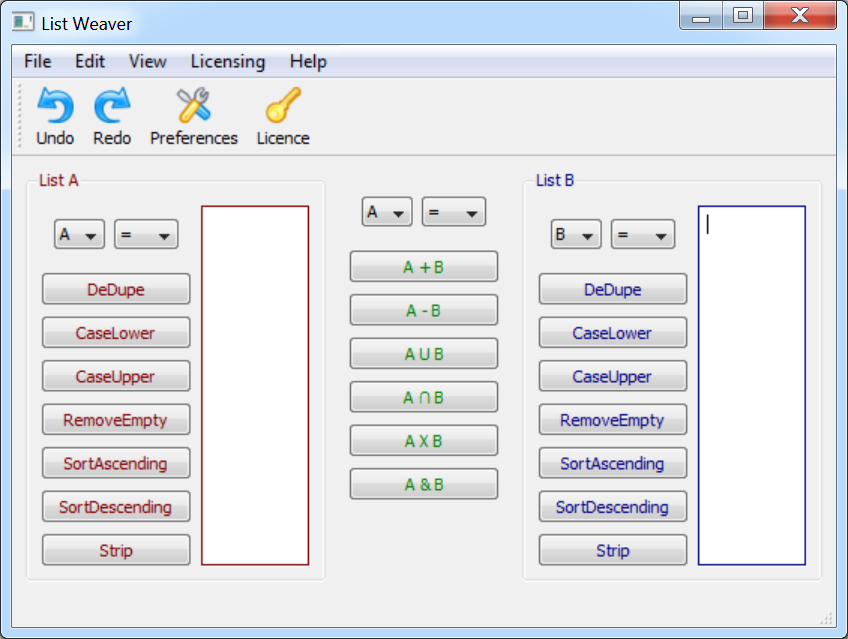Expand the List B target dropdown

pyautogui.click(x=576, y=235)
